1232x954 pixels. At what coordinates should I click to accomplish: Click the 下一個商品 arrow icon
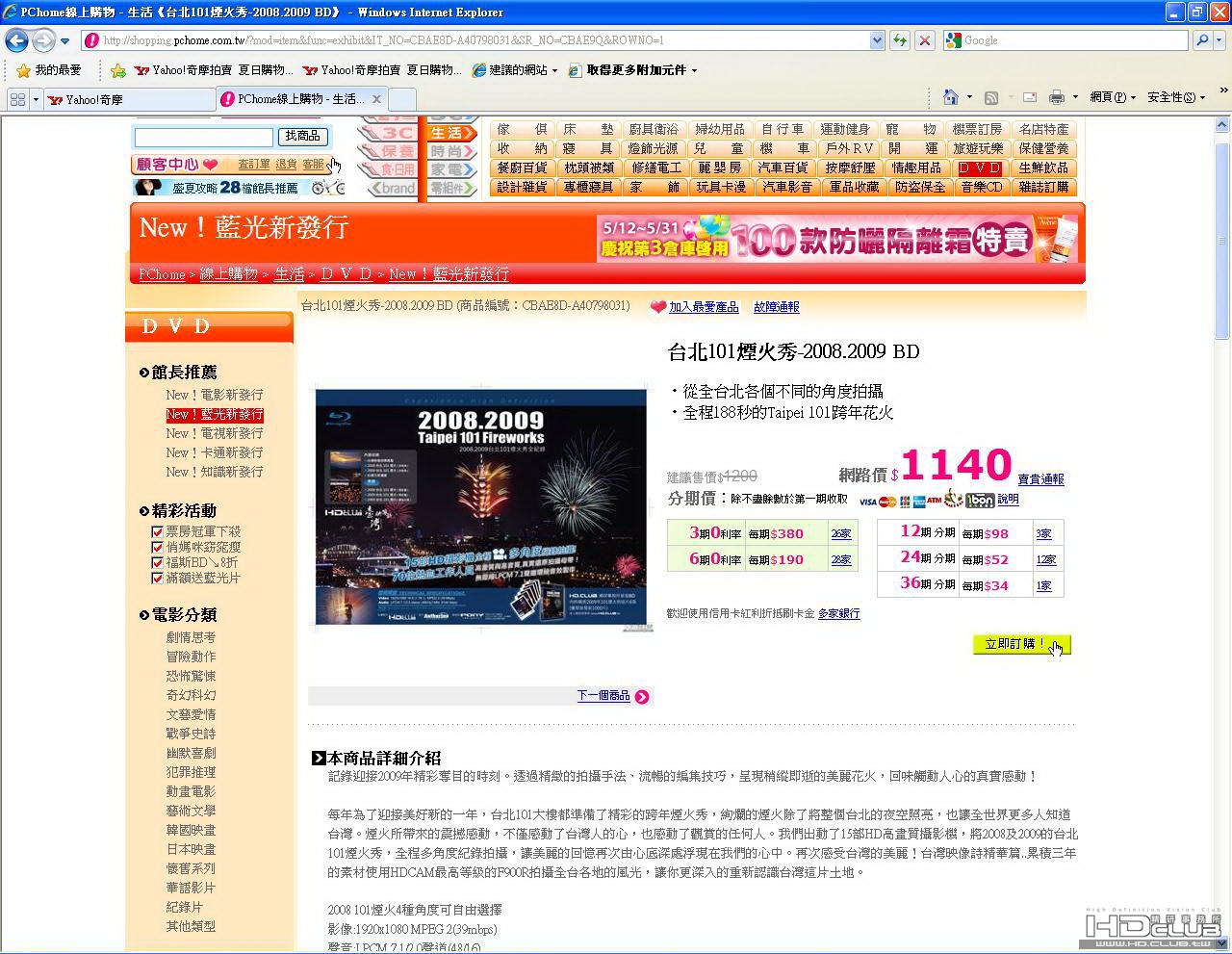pyautogui.click(x=642, y=697)
